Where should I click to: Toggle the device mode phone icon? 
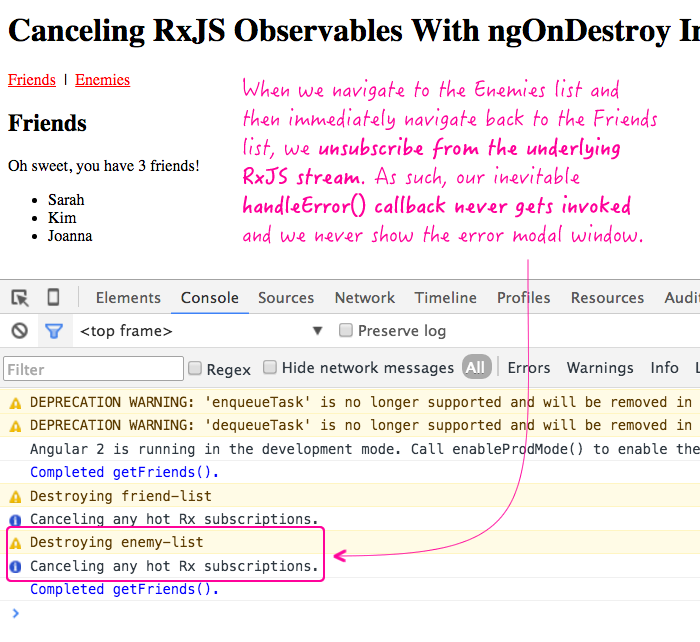(53, 297)
